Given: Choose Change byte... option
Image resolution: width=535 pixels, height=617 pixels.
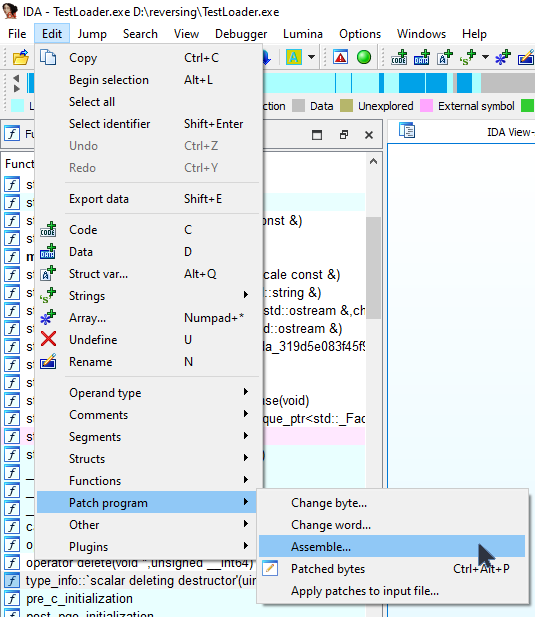Looking at the screenshot, I should click(392, 502).
